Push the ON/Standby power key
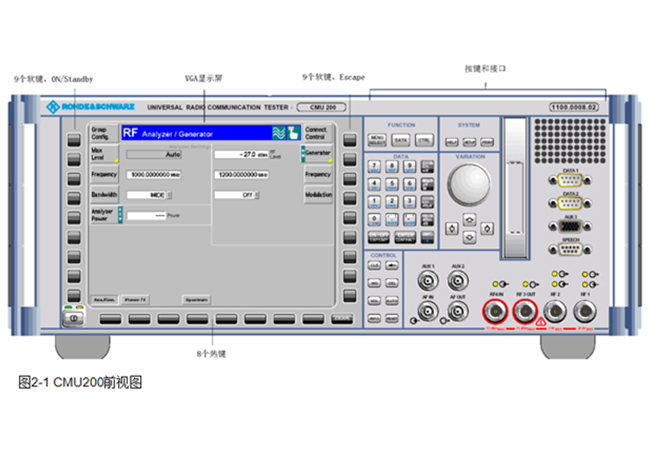The width and height of the screenshot is (650, 450). tap(74, 318)
